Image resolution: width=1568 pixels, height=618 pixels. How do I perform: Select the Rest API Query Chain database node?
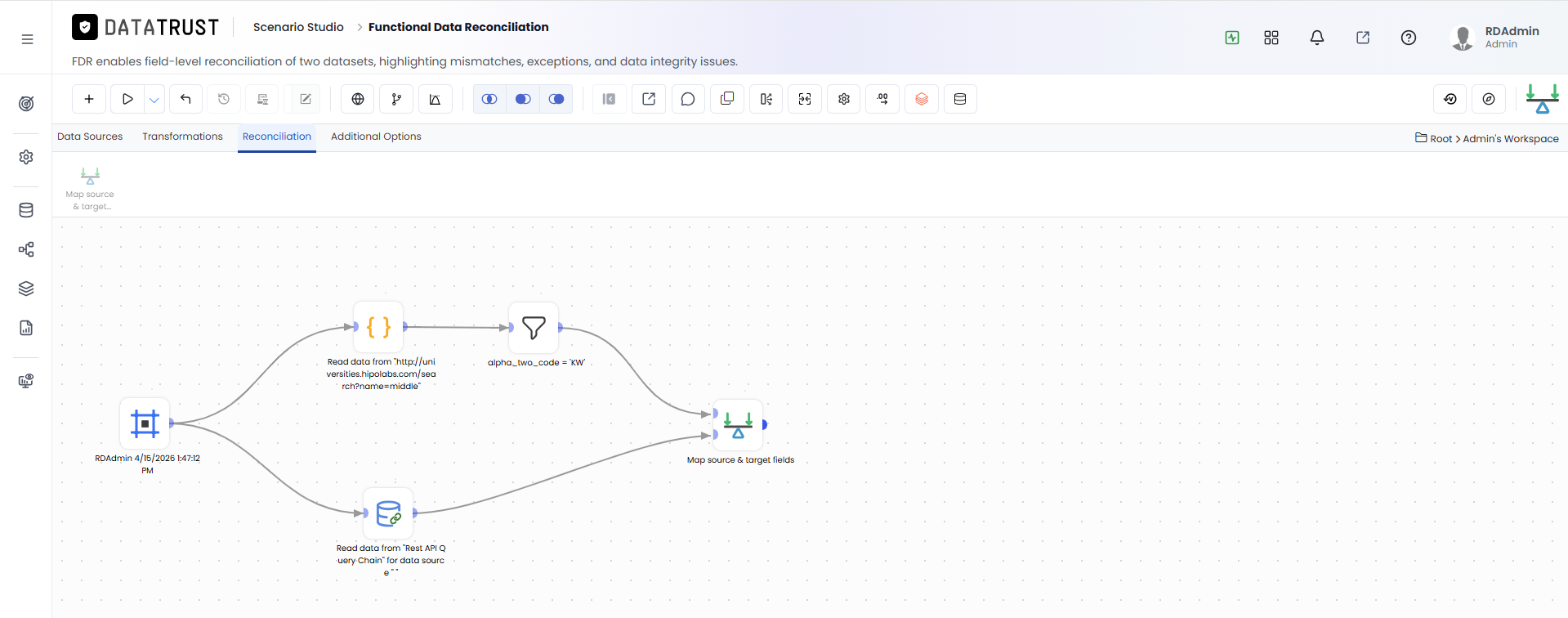tap(388, 513)
